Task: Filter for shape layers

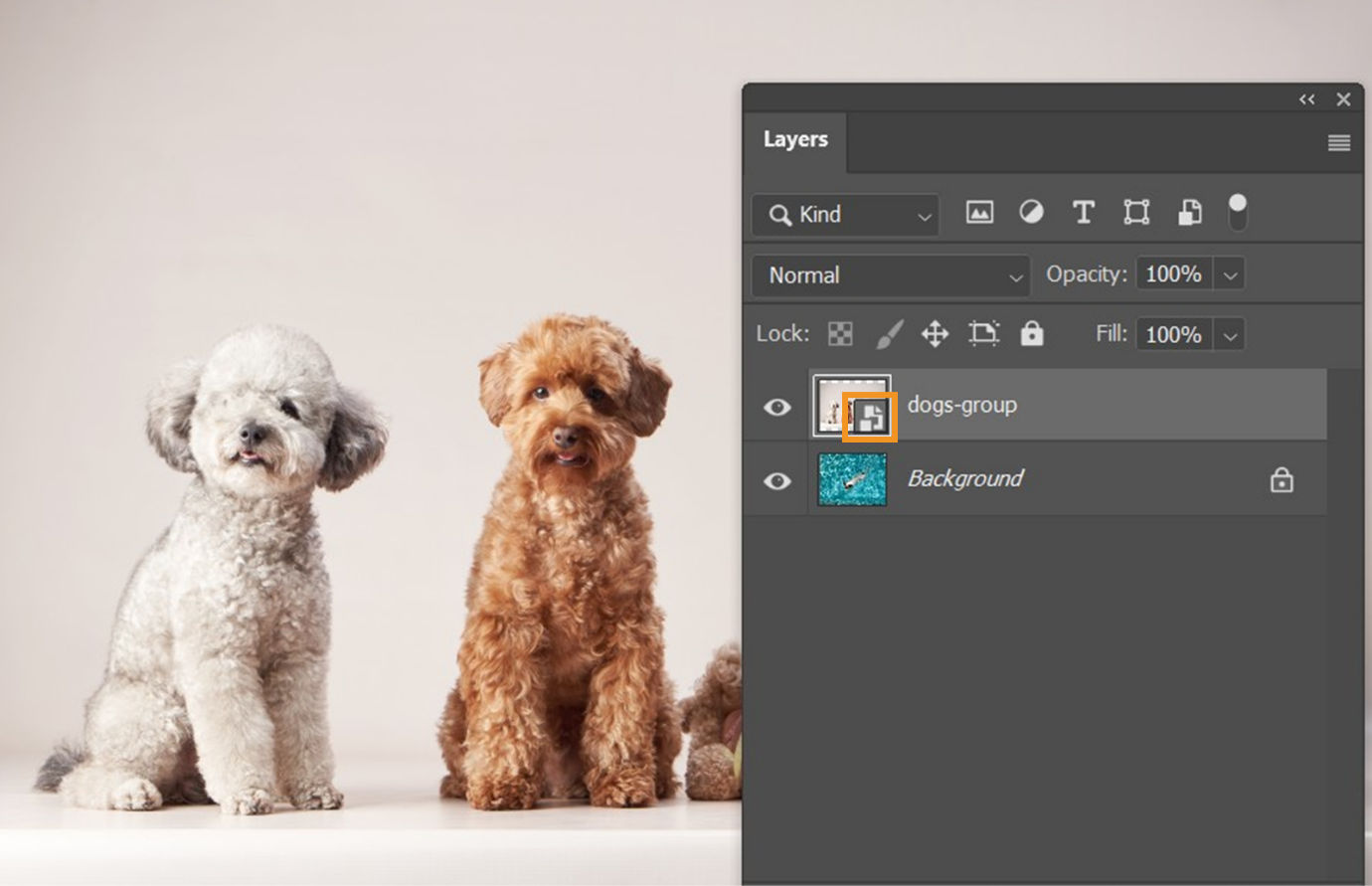Action: 1135,213
